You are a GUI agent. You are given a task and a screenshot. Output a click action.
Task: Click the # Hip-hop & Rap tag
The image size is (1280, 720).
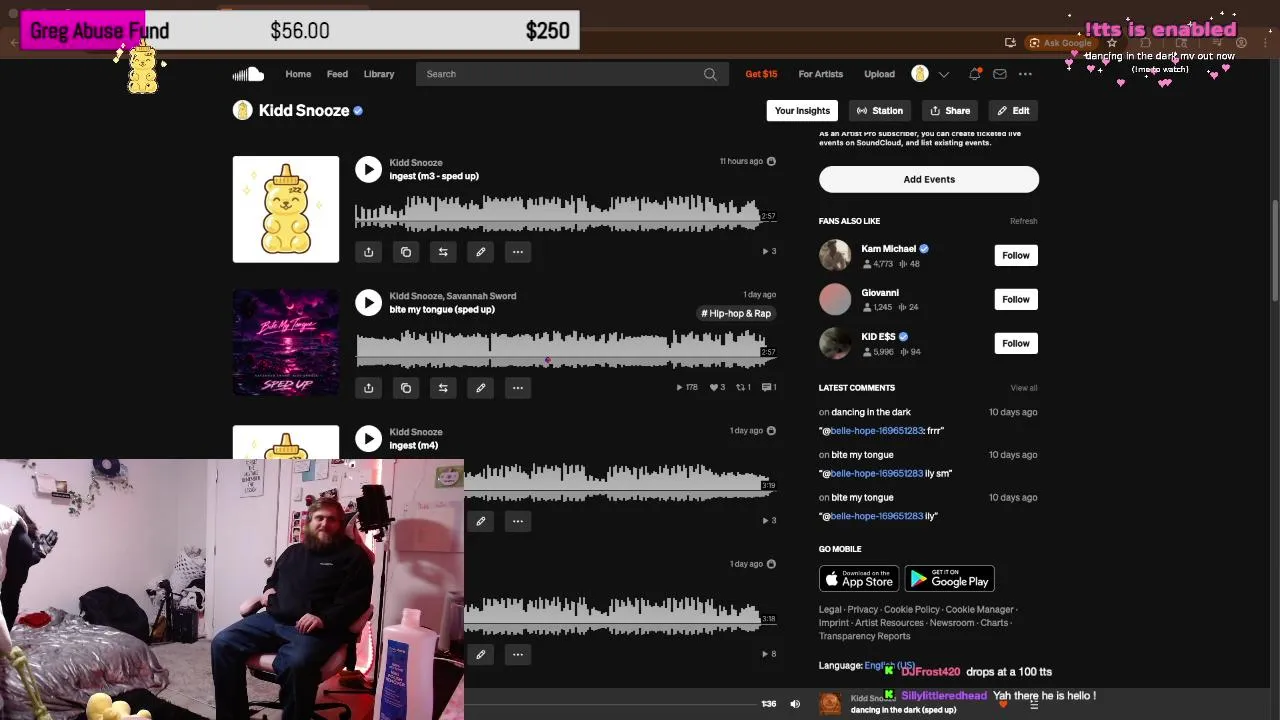736,314
